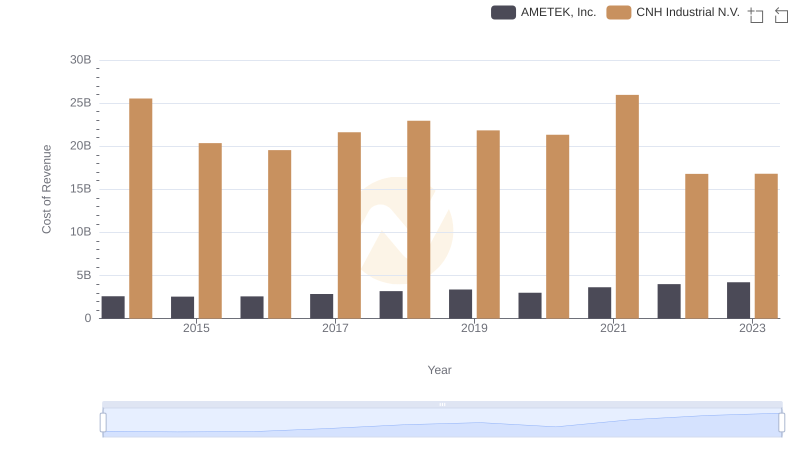This screenshot has height=461, width=800.
Task: Click the AMETEK bar for 2017
Action: (321, 306)
